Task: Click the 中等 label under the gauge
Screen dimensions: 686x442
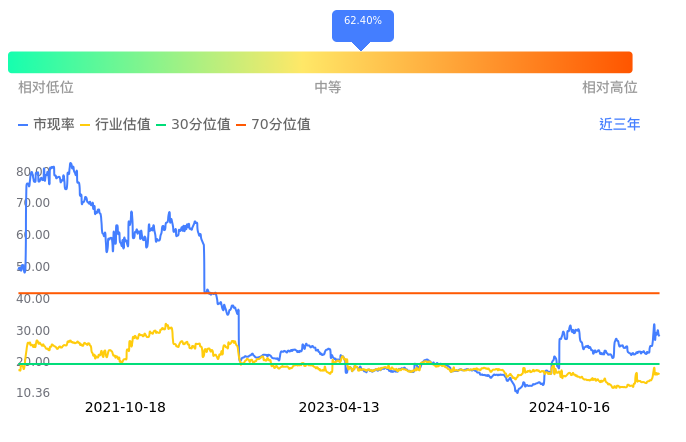Action: (x=328, y=88)
